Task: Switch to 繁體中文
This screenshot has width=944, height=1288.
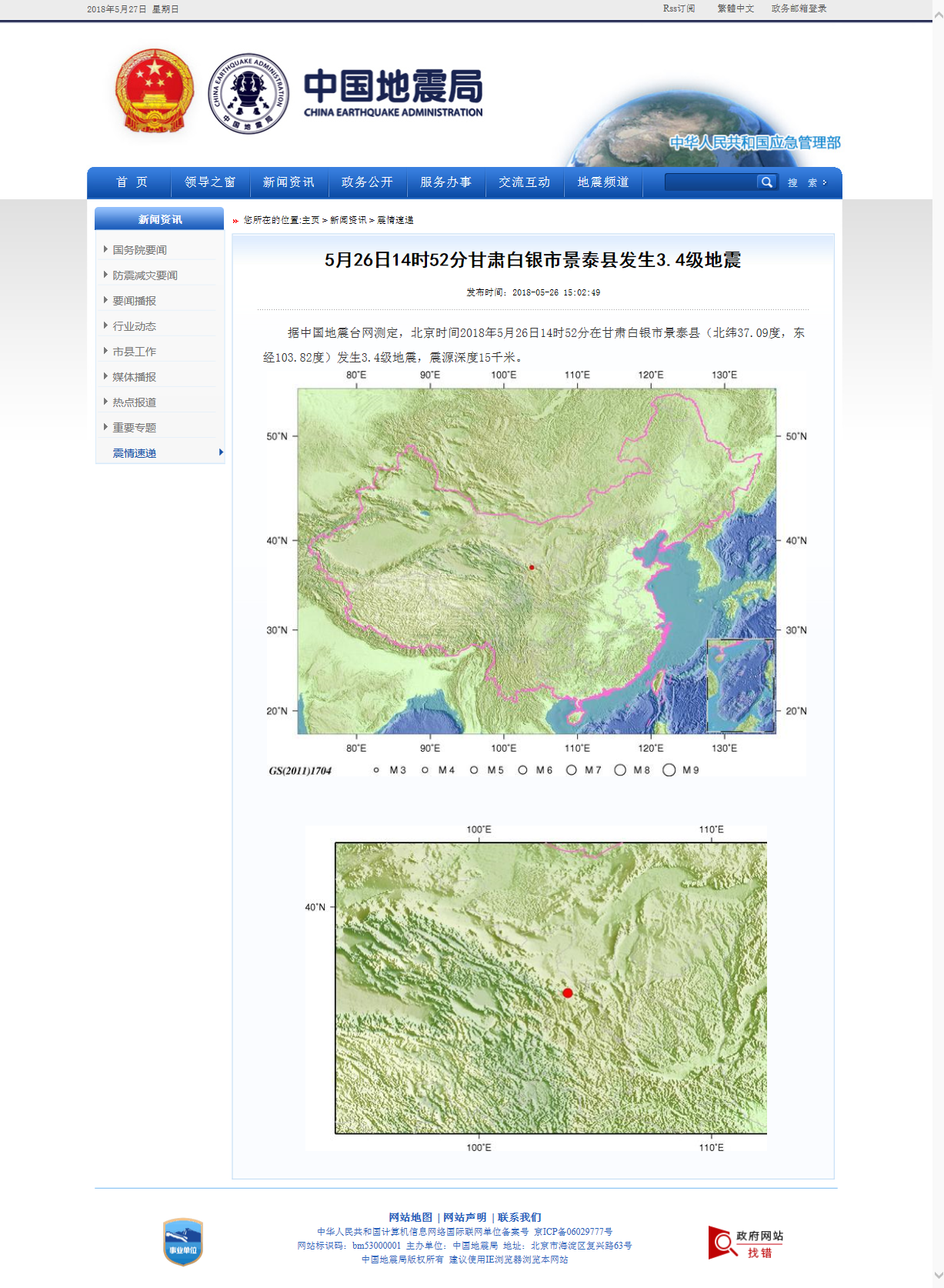Action: coord(736,8)
